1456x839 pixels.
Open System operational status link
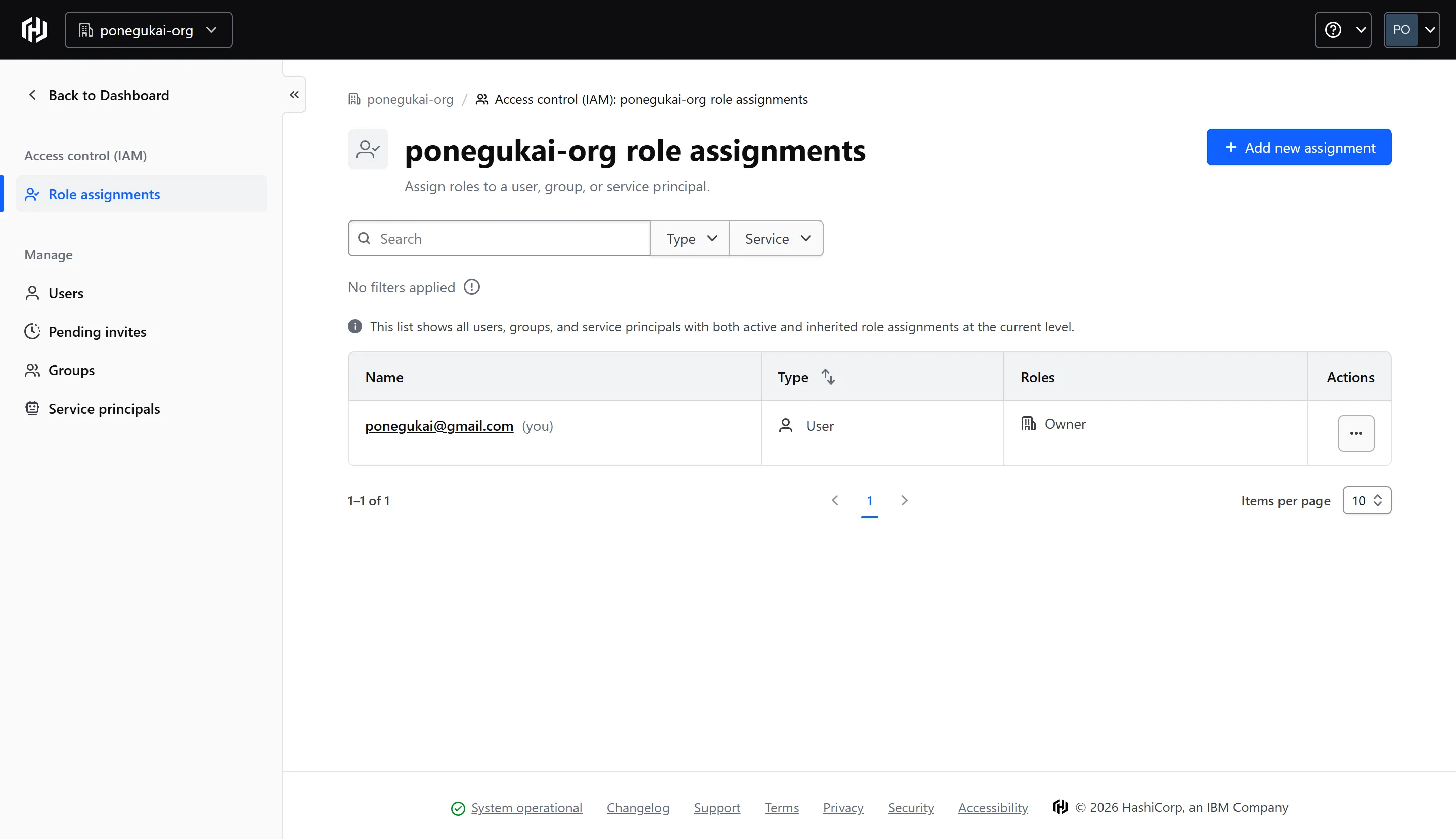click(526, 808)
